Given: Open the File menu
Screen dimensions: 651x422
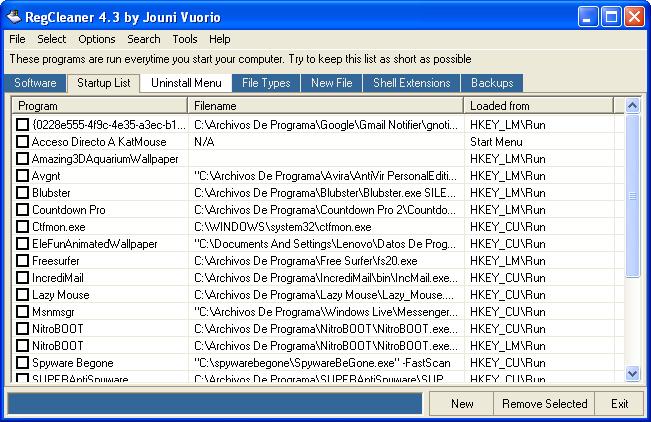Looking at the screenshot, I should (x=17, y=39).
